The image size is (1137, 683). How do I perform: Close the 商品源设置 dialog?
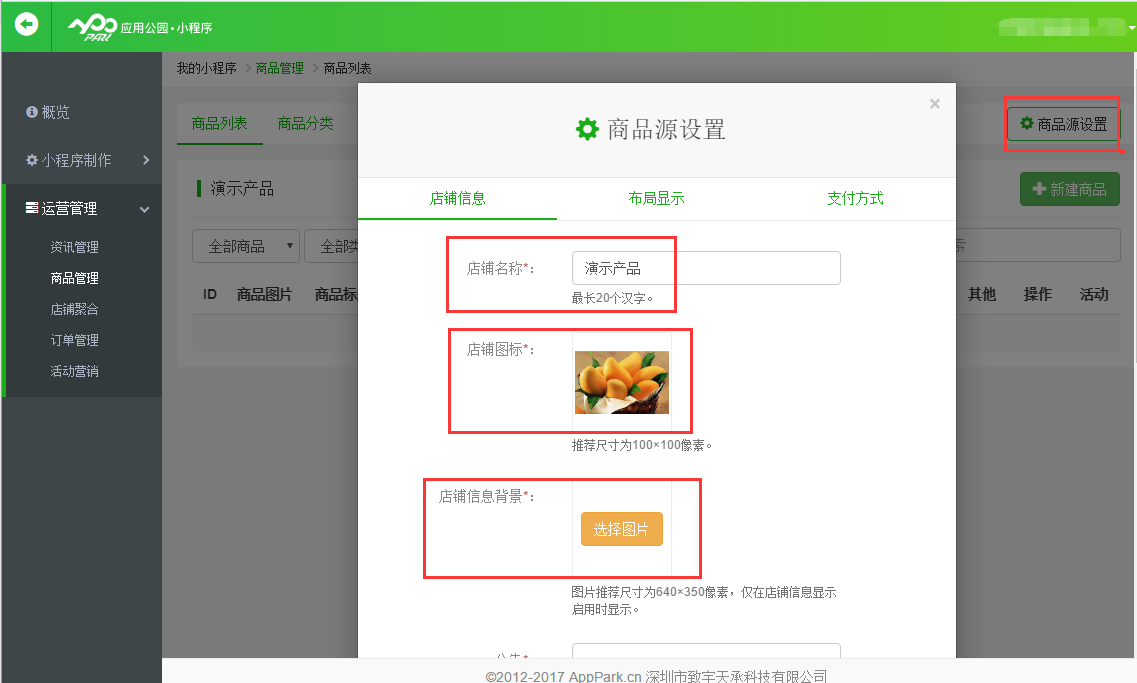(934, 103)
